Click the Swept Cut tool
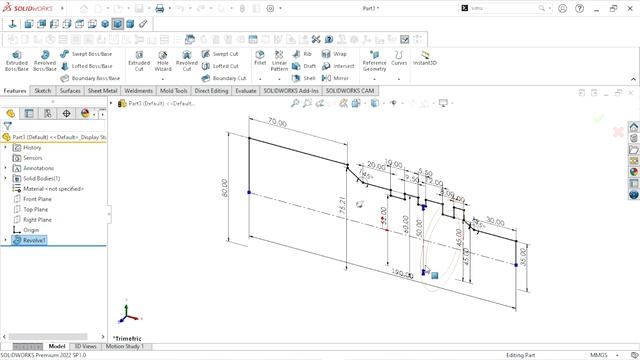The image size is (640, 360). point(220,54)
